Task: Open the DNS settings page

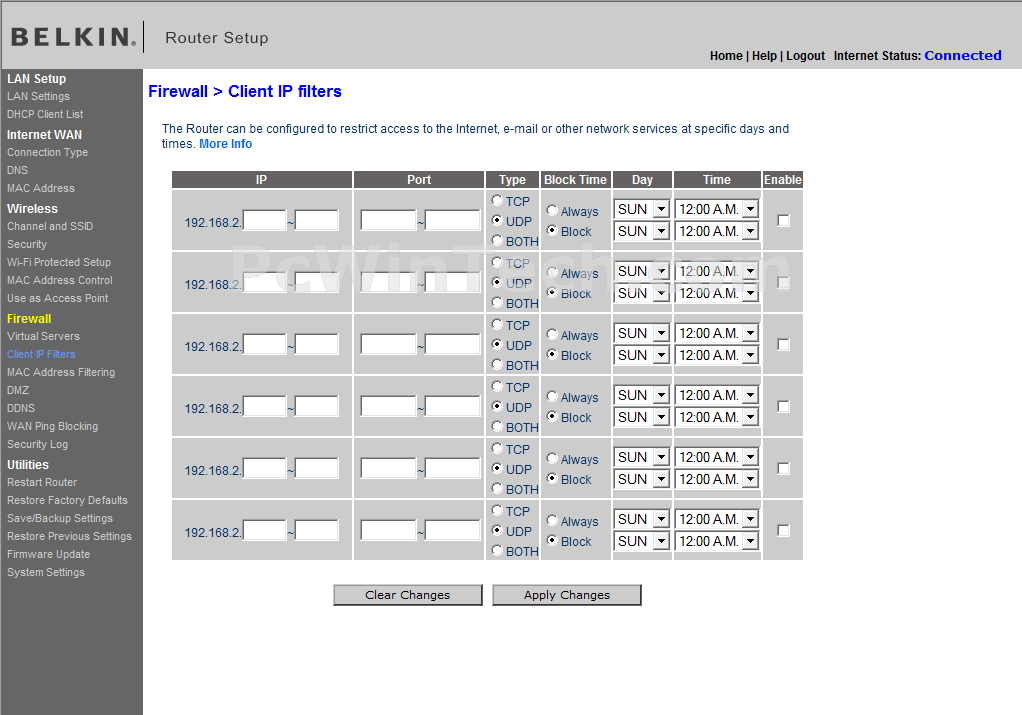Action: 17,170
